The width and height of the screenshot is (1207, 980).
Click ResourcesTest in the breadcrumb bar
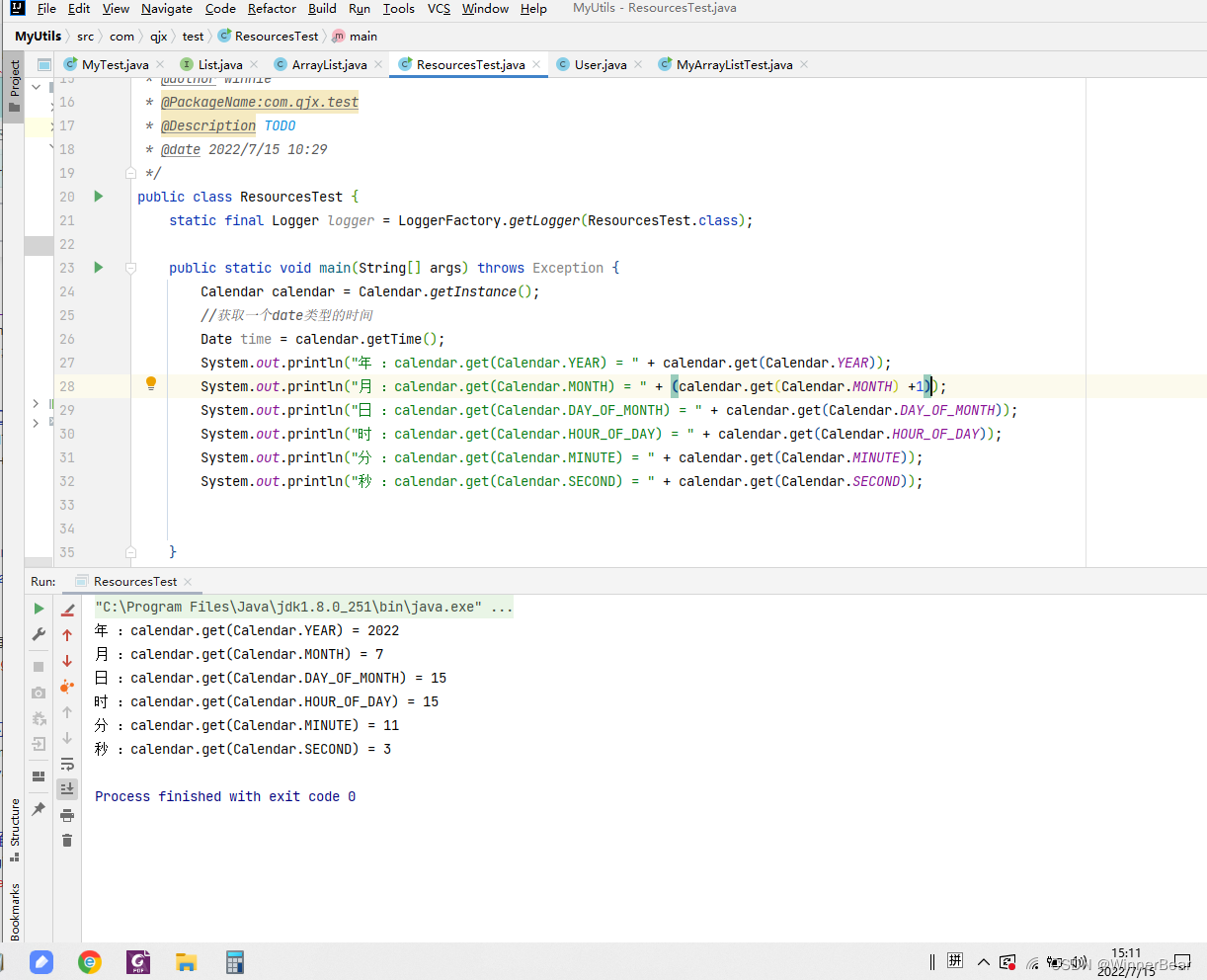pos(269,37)
